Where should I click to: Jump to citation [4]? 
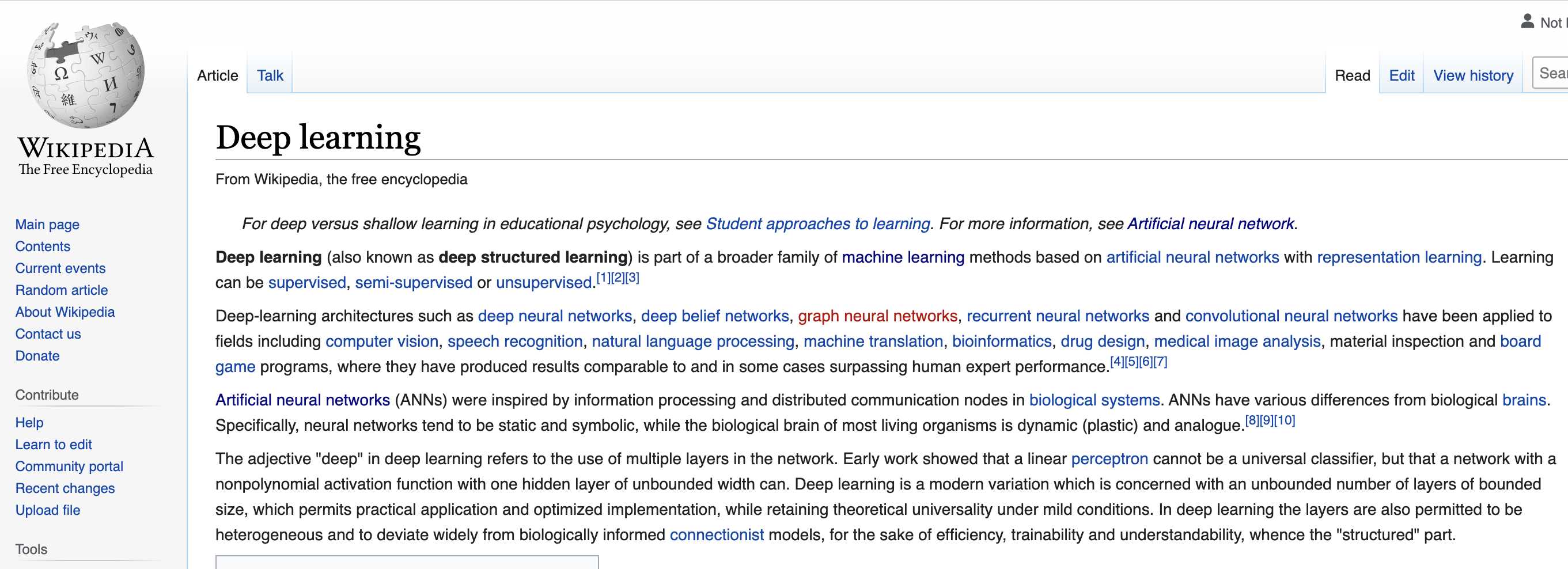click(1117, 362)
